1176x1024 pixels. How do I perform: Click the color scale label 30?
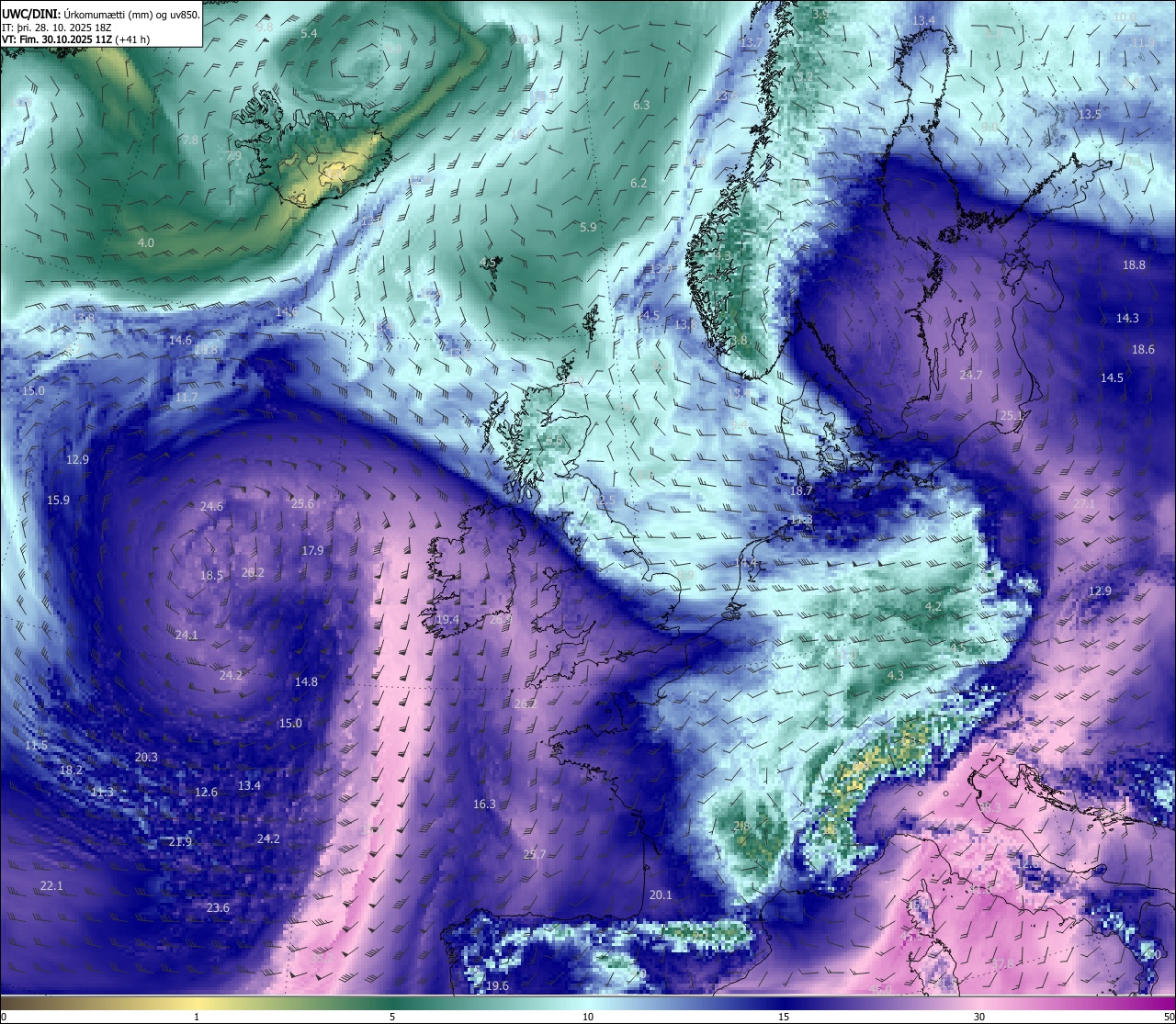point(979,1016)
